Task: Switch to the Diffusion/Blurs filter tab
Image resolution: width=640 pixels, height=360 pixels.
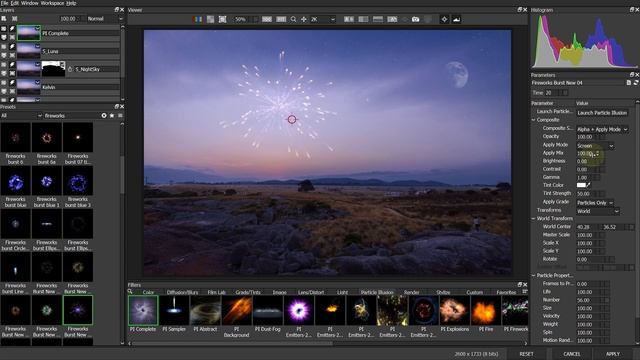Action: pyautogui.click(x=182, y=292)
